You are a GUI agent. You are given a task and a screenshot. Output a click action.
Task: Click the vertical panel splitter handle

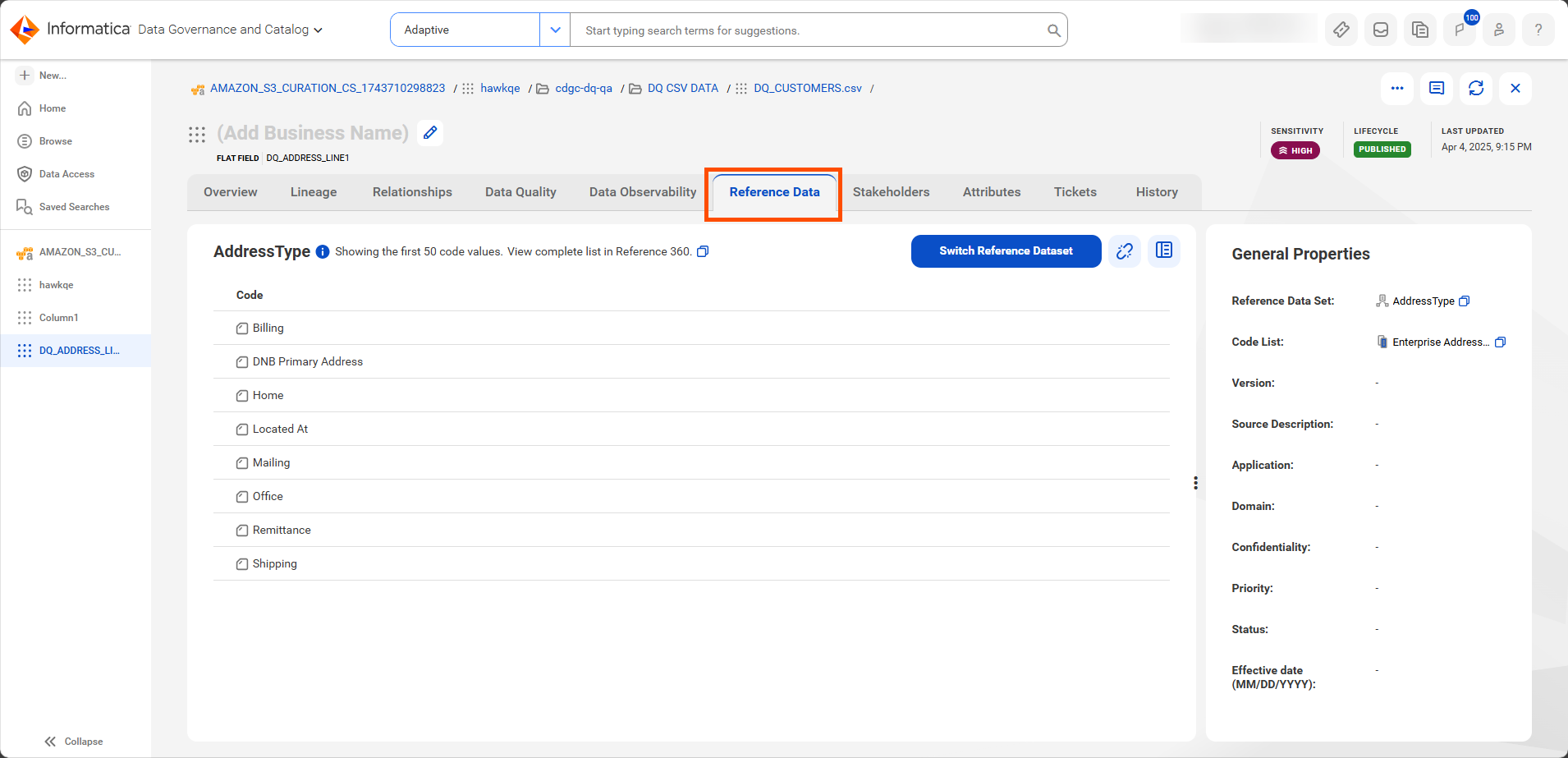pyautogui.click(x=1195, y=483)
